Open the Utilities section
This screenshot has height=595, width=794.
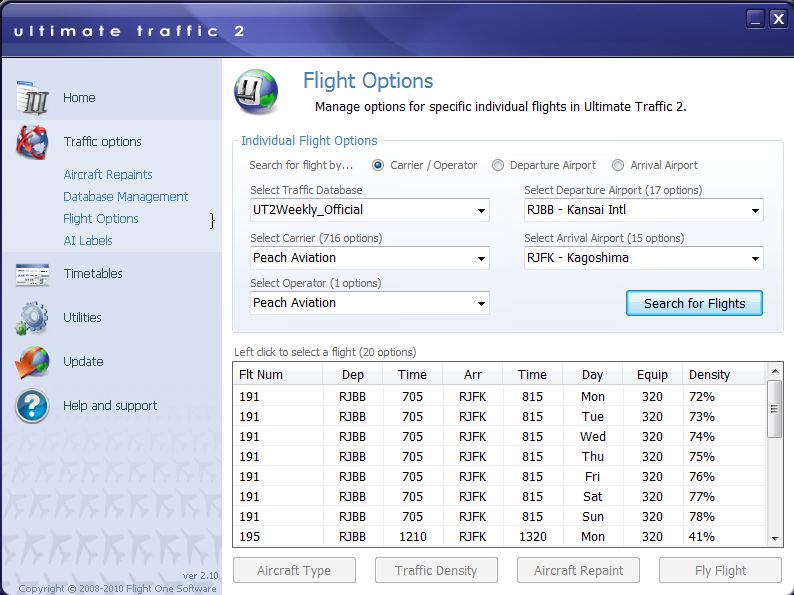[x=82, y=318]
